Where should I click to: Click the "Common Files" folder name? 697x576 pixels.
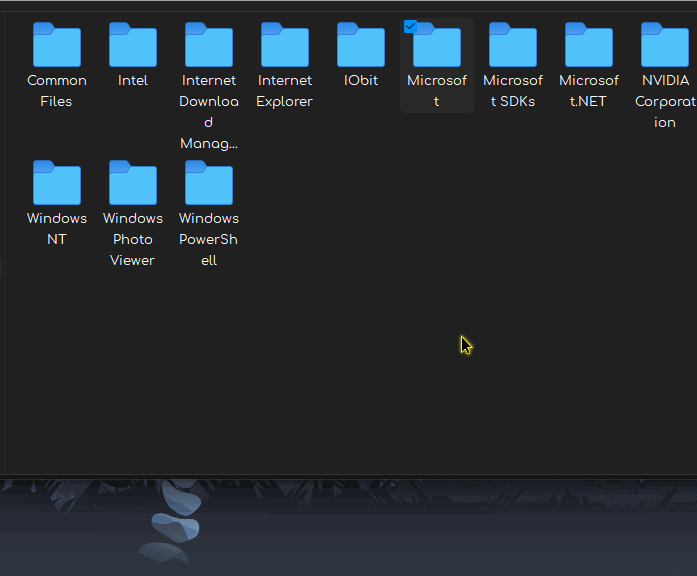[x=57, y=91]
